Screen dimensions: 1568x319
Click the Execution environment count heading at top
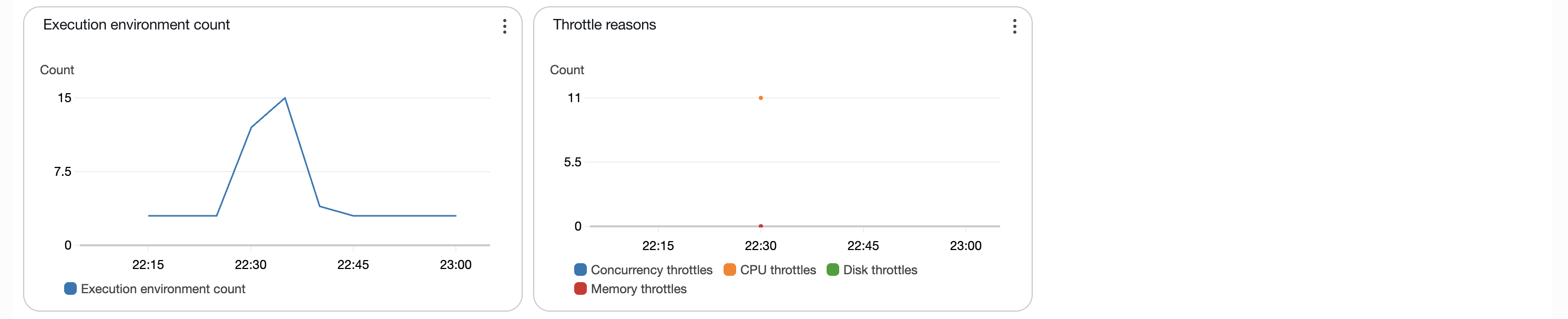coord(136,24)
